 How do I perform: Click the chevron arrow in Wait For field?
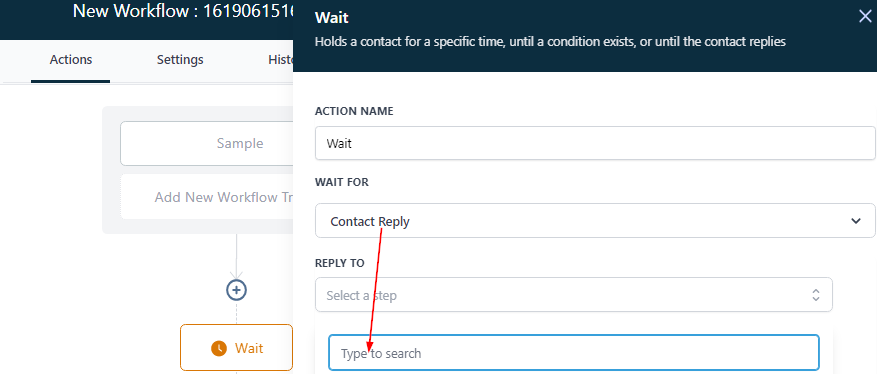click(x=856, y=221)
